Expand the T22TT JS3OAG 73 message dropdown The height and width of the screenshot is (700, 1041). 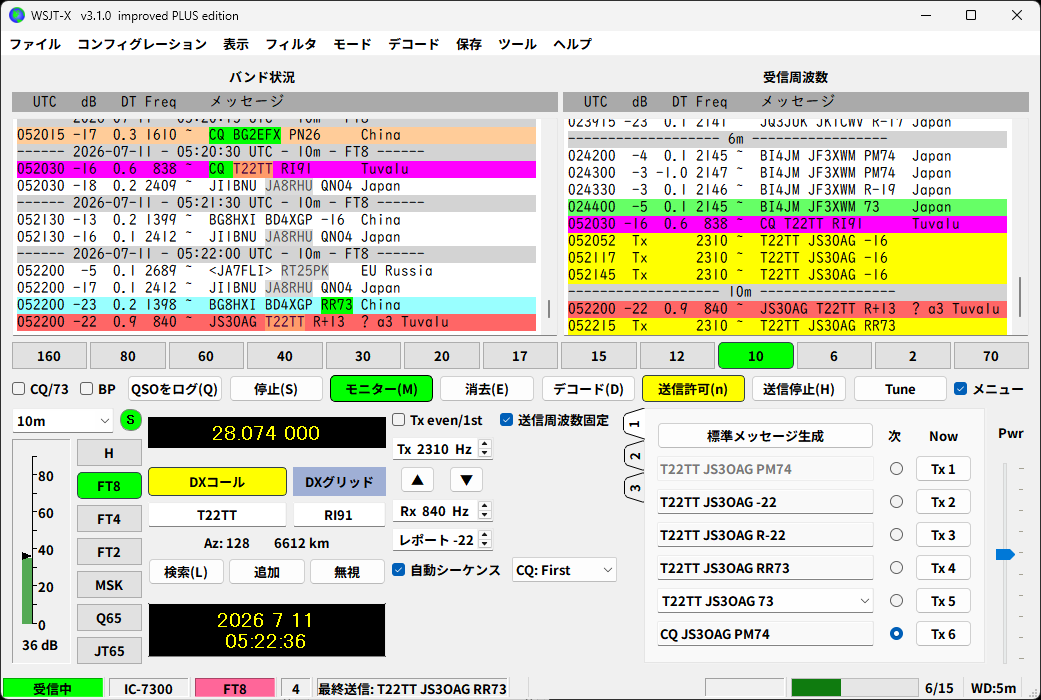click(x=864, y=601)
